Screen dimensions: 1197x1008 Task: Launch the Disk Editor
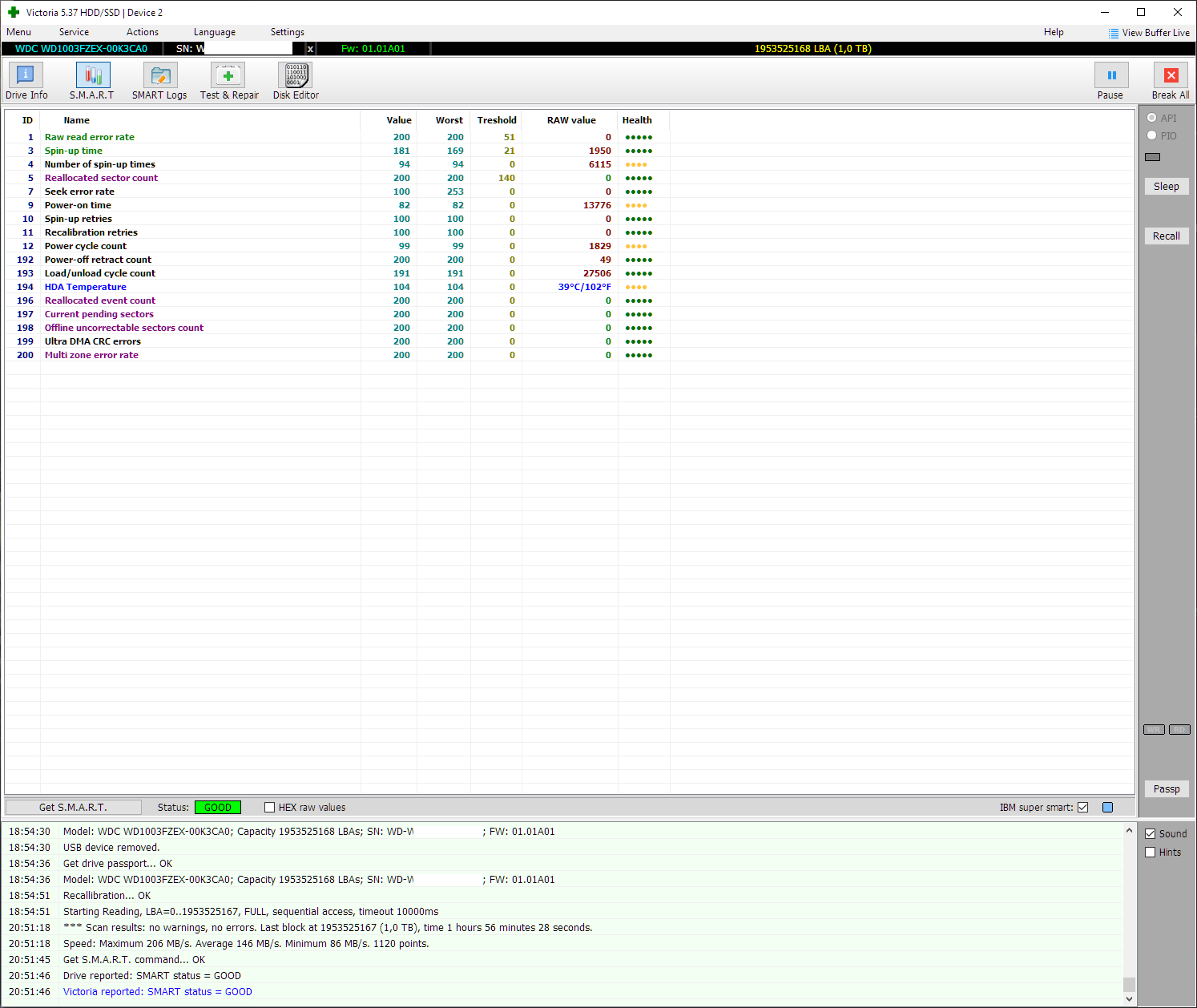(296, 81)
